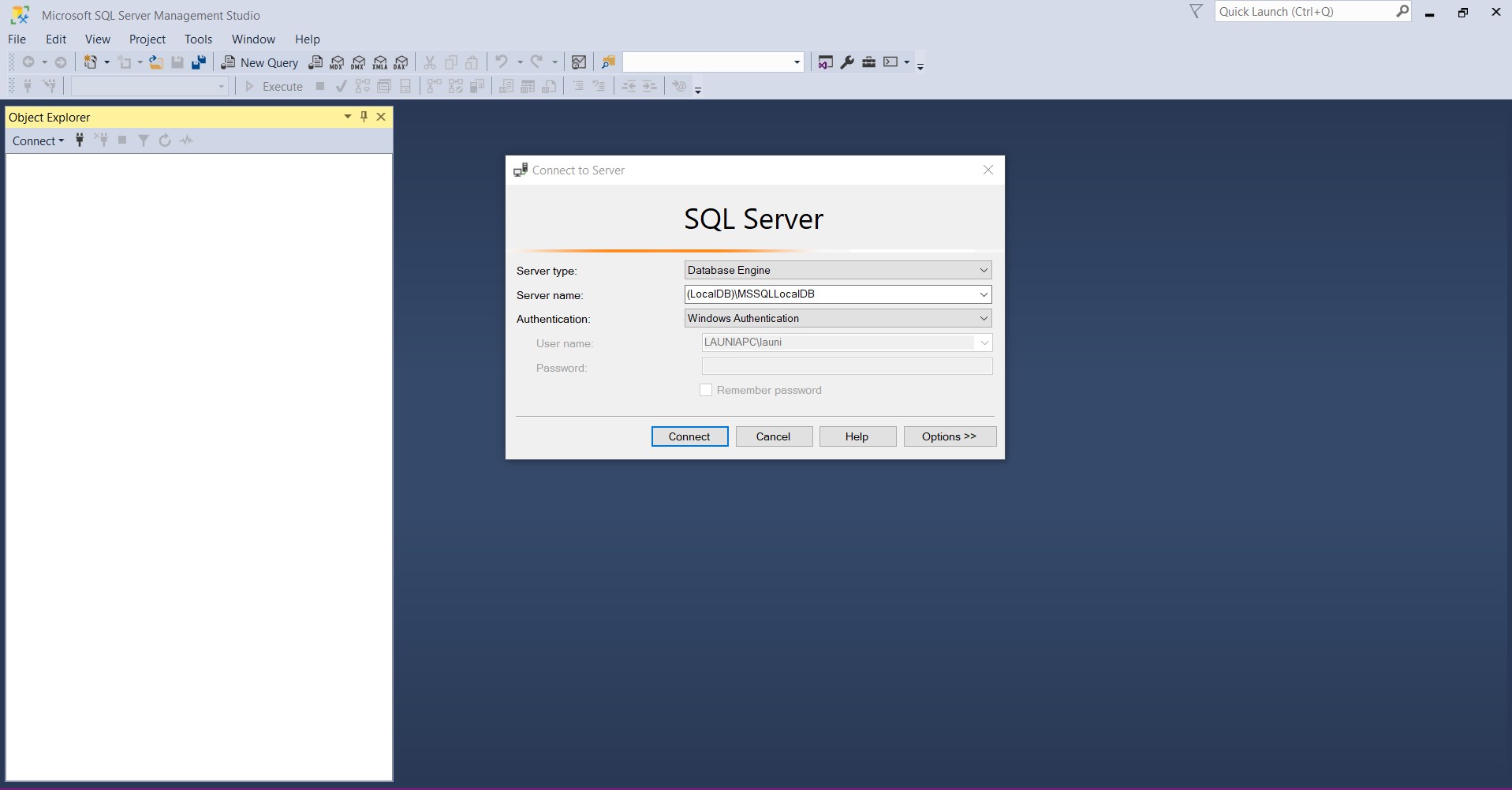Toggle the Remember password checkbox
This screenshot has height=790, width=1512.
706,390
